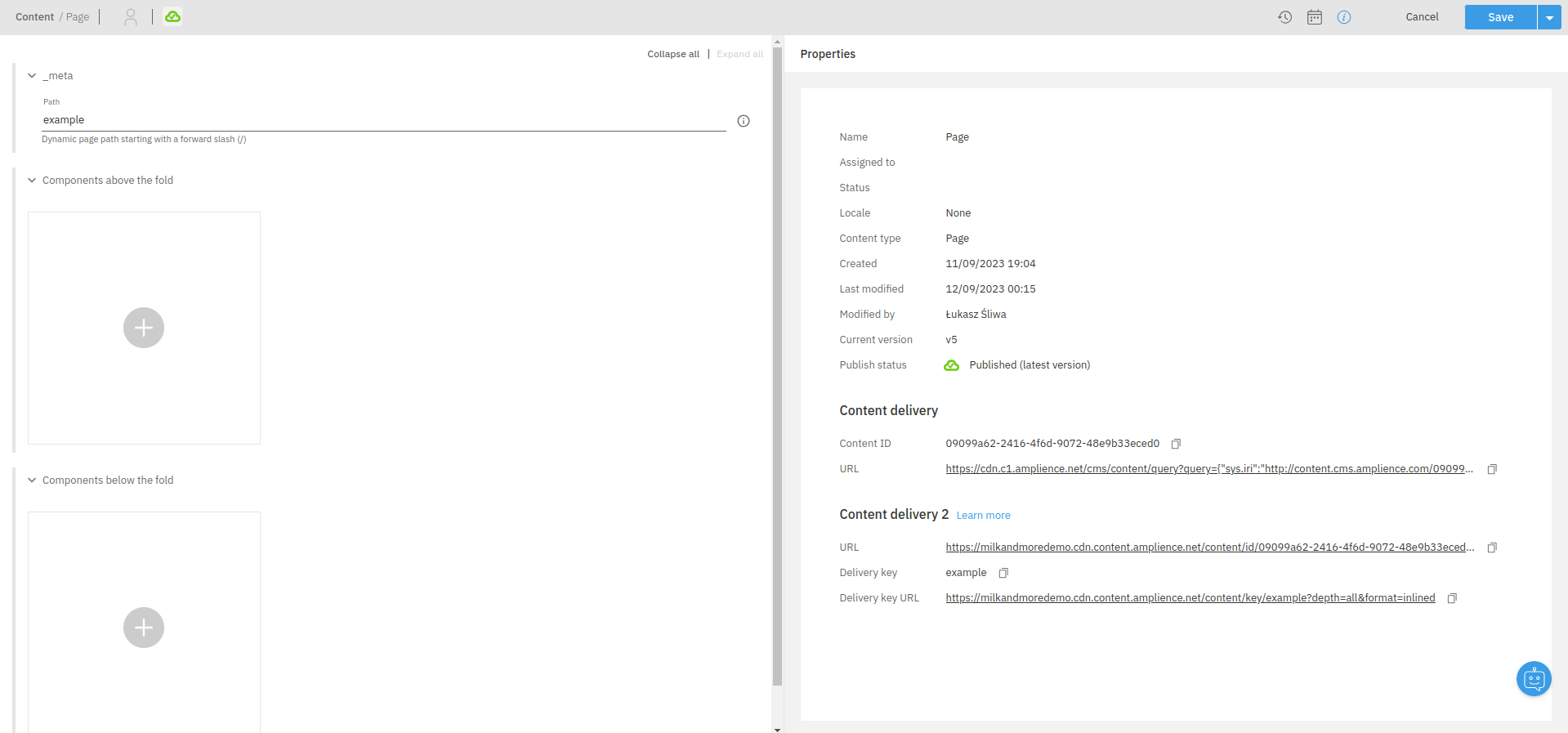Viewport: 1568px width, 733px height.
Task: Click the Path input field
Action: 383,120
